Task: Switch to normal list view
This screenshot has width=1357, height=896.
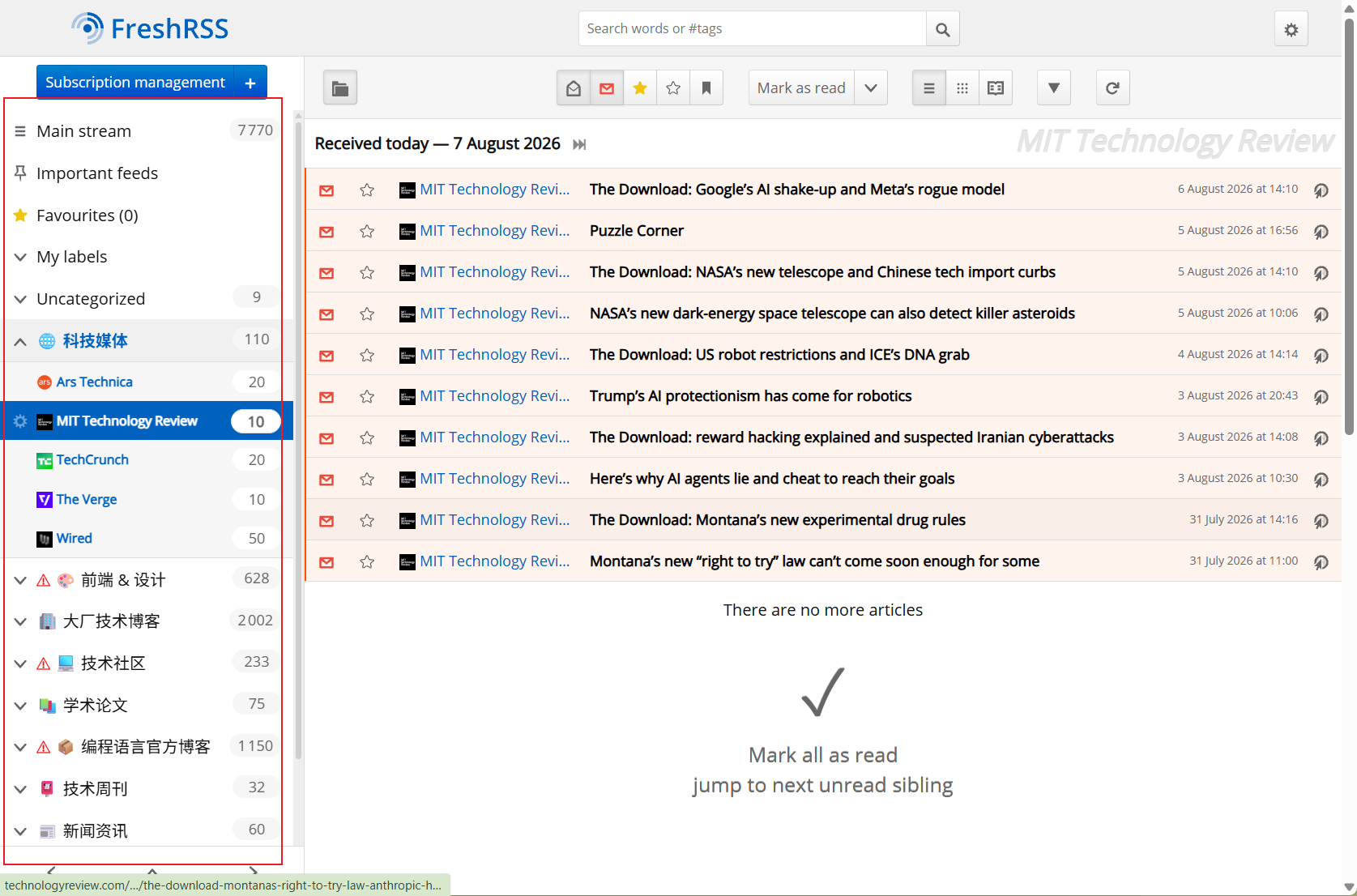Action: (929, 88)
